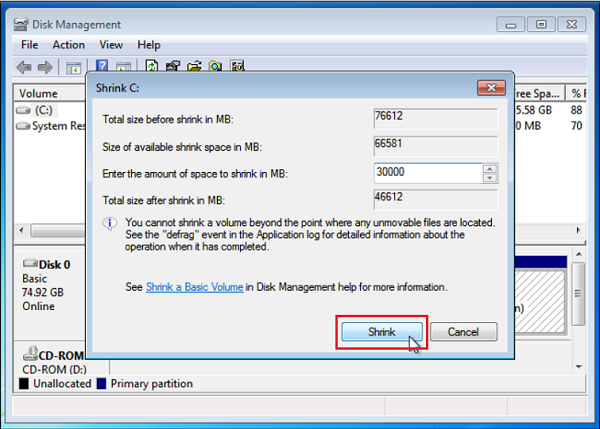Click the info icon in Shrink dialog
Viewport: 600px width, 429px height.
(110, 222)
